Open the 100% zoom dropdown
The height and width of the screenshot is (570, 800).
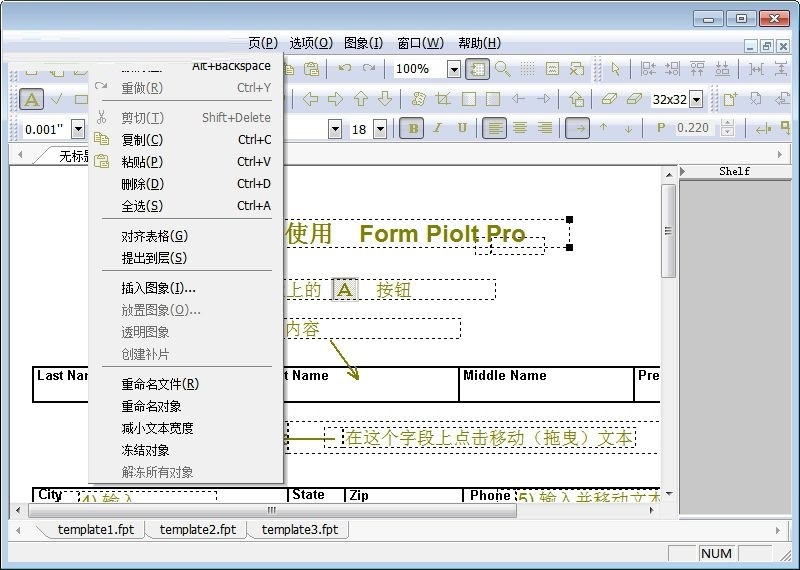(x=454, y=69)
